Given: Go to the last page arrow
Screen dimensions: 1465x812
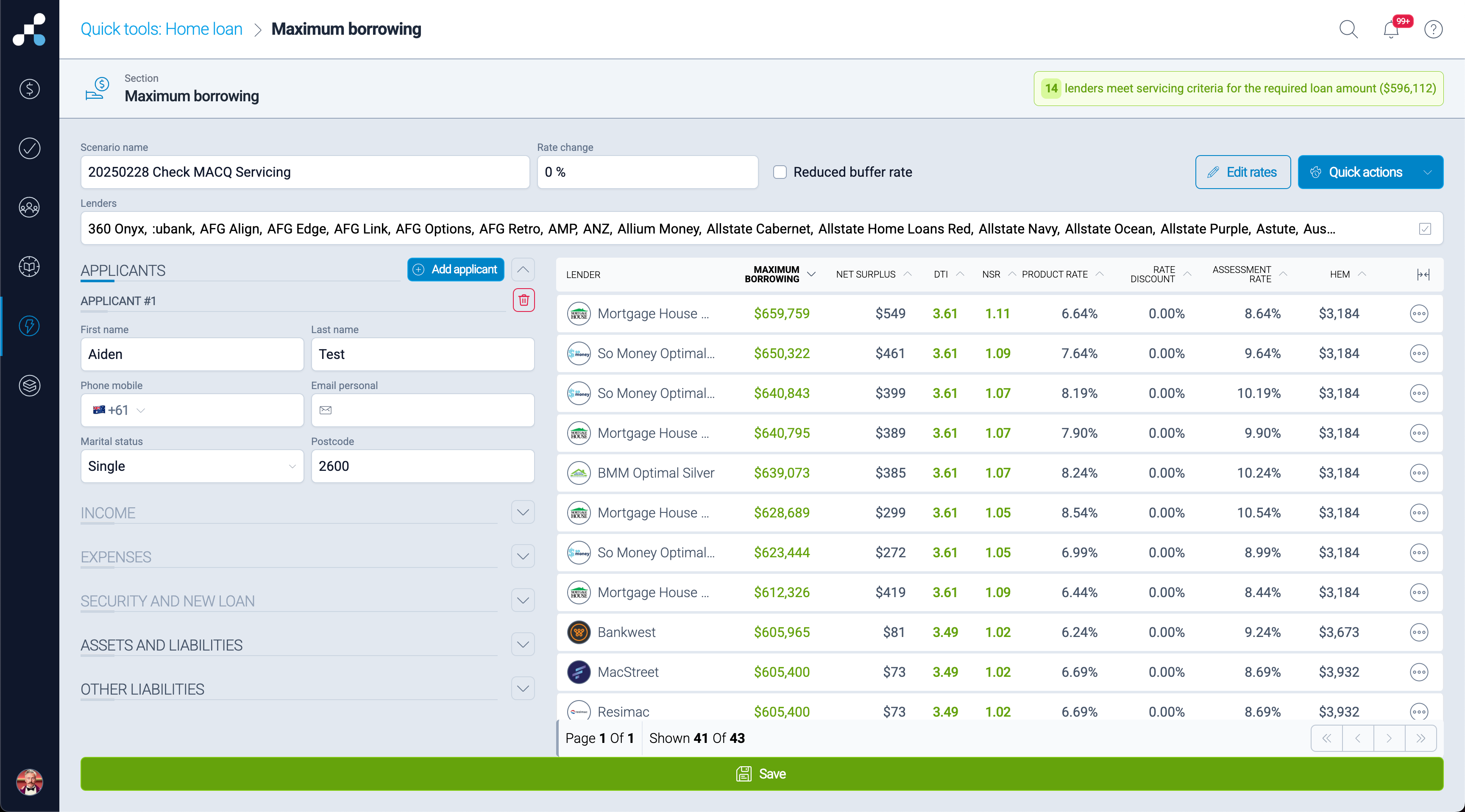Looking at the screenshot, I should [x=1420, y=738].
